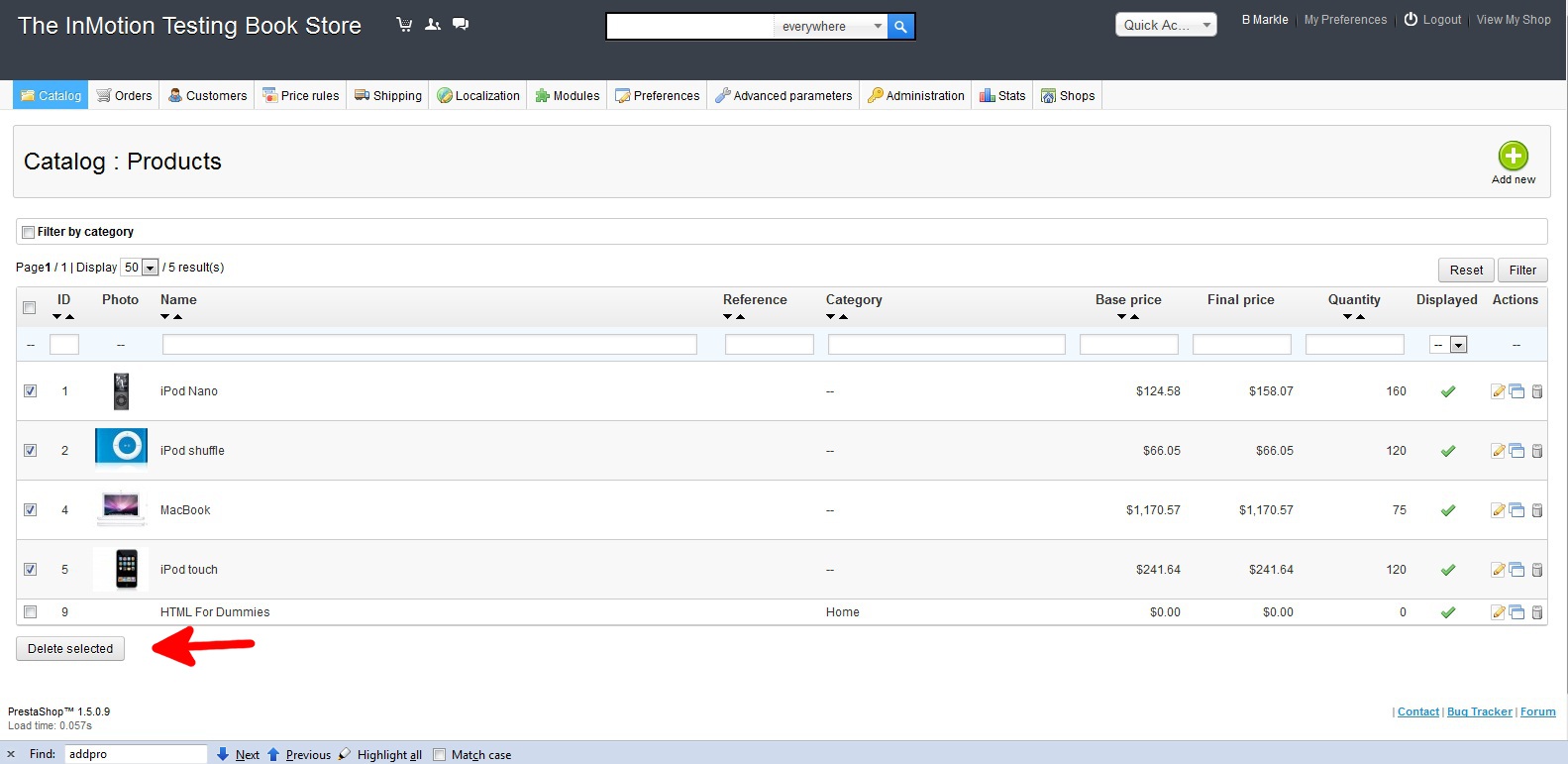This screenshot has width=1568, height=764.
Task: Click the speech bubble messages icon in header
Action: tap(461, 25)
